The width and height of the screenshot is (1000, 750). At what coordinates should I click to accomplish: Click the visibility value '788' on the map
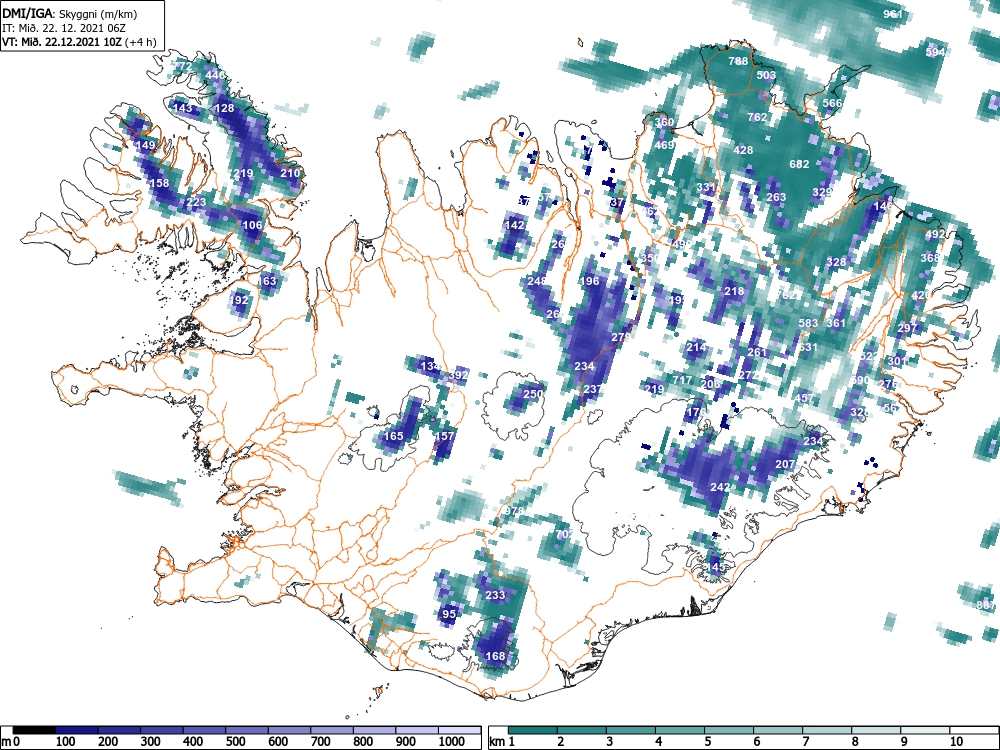(738, 61)
